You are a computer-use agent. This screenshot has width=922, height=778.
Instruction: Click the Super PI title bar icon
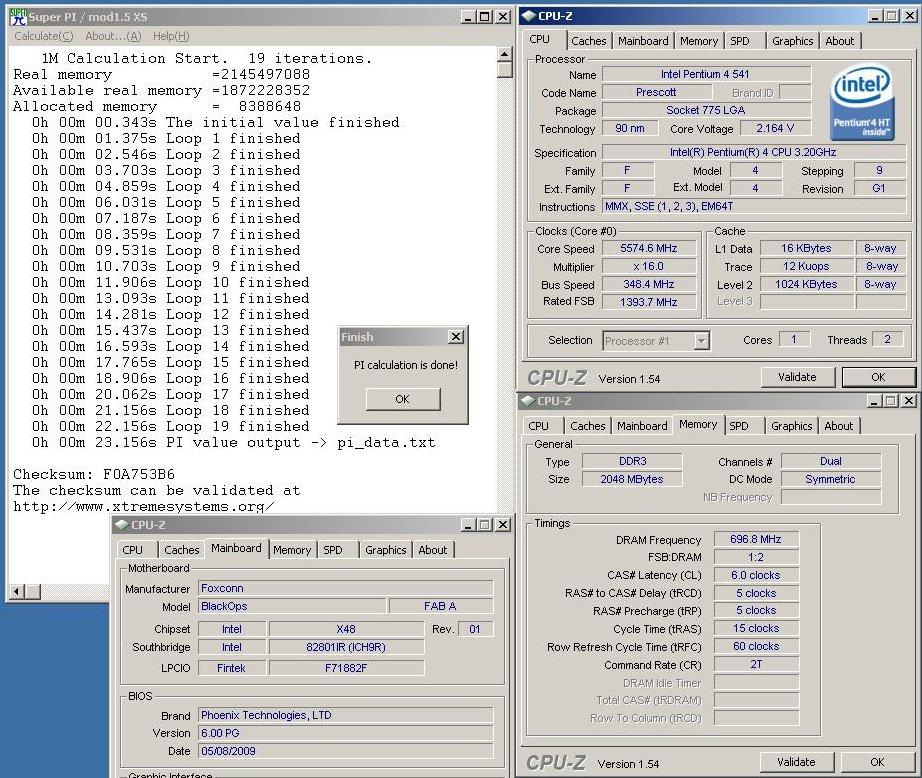click(x=19, y=16)
